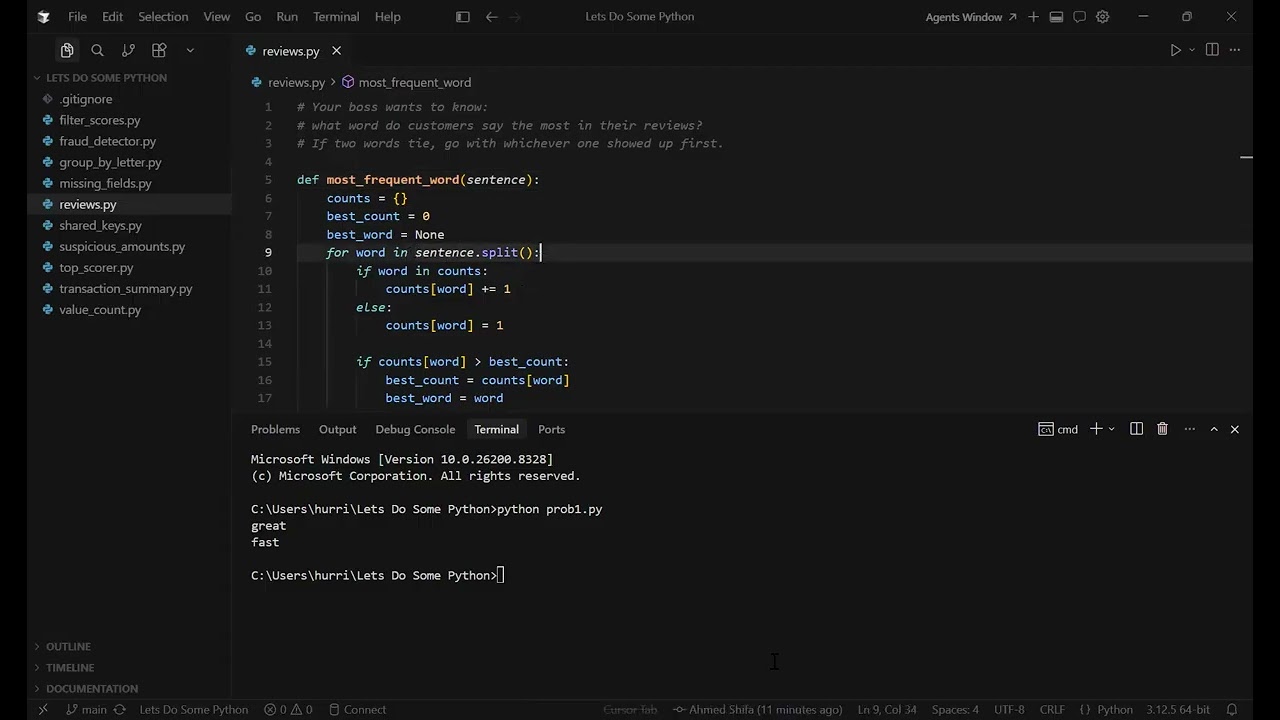Split the terminal pane

(1136, 429)
